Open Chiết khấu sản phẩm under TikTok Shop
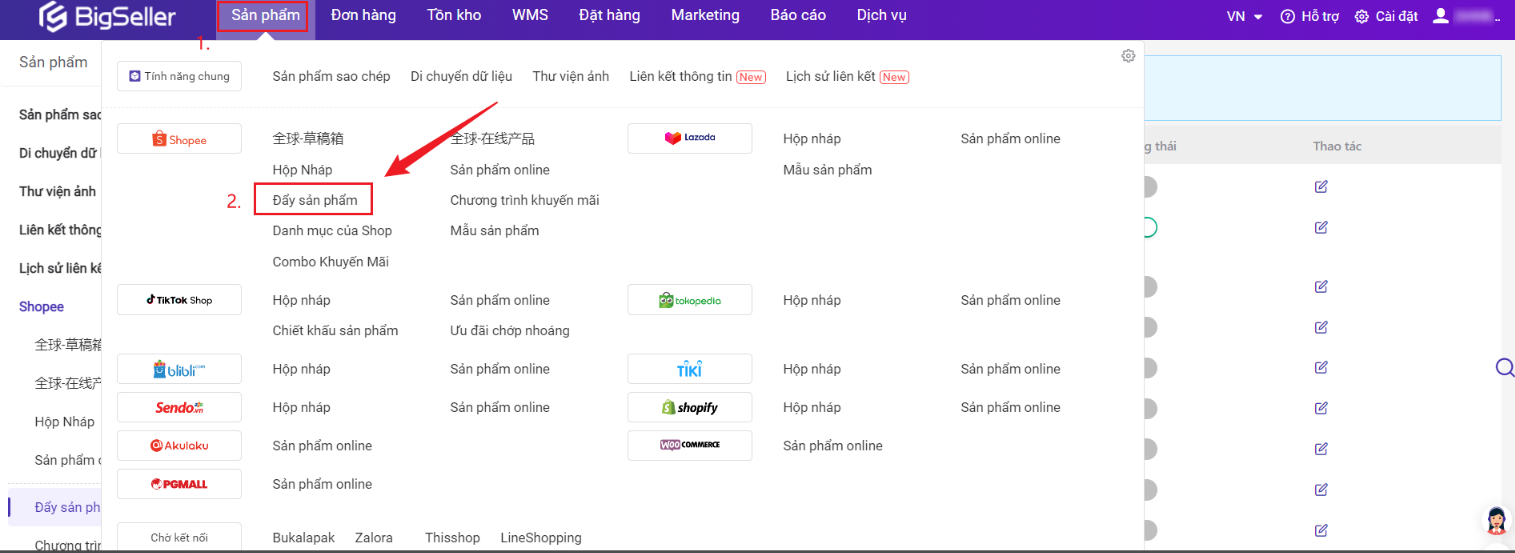Viewport: 1515px width, 553px height. [x=335, y=330]
